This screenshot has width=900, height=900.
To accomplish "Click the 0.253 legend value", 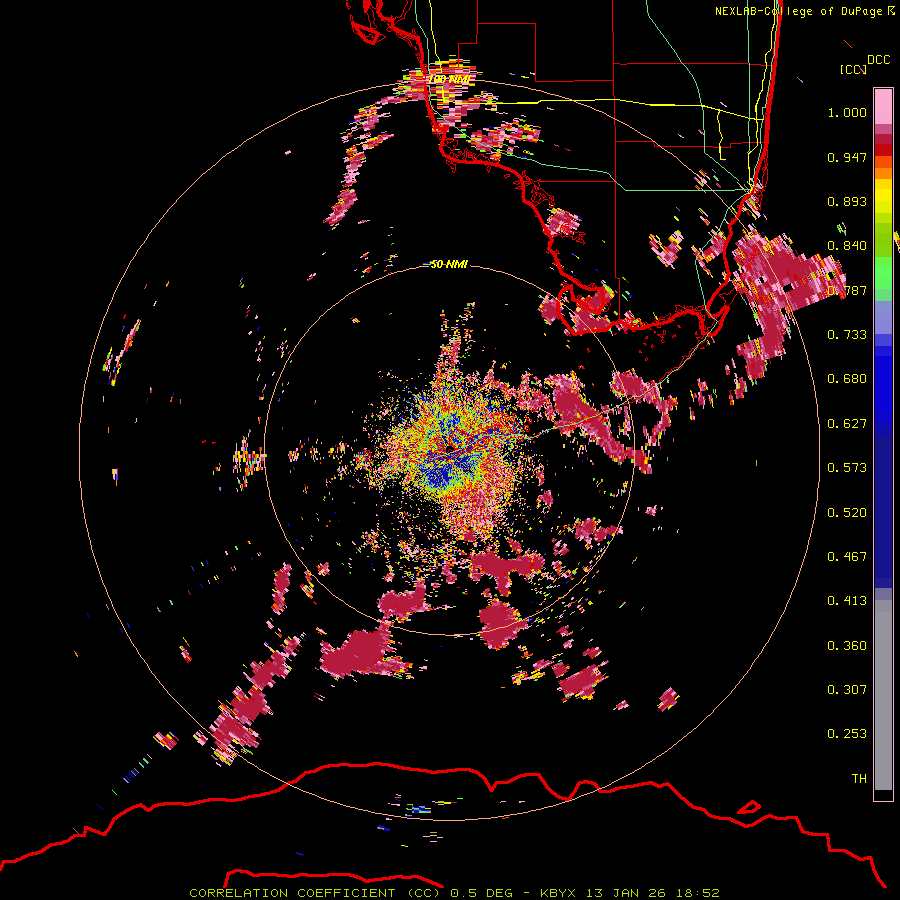I will pyautogui.click(x=847, y=734).
